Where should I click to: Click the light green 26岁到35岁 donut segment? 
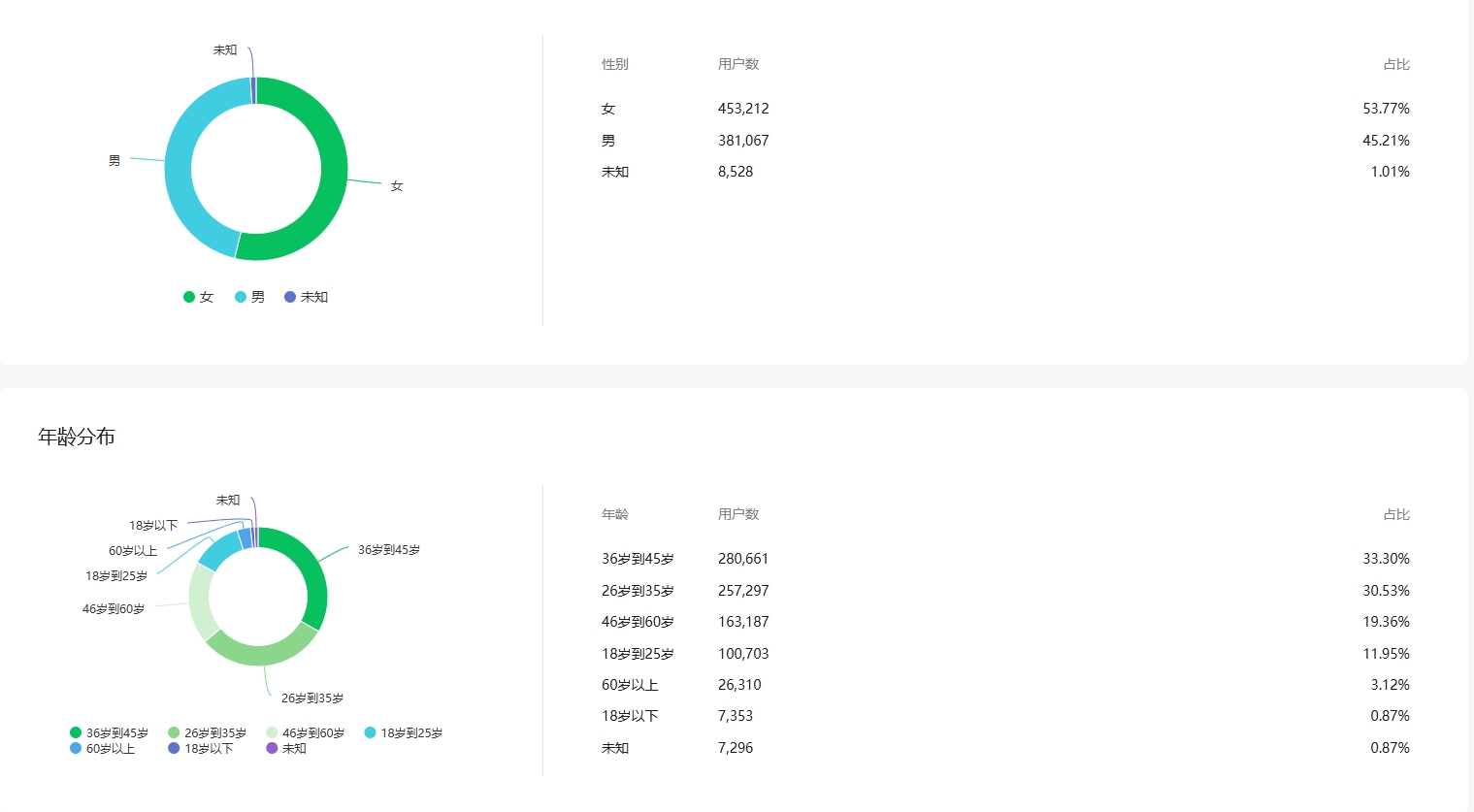[262, 648]
